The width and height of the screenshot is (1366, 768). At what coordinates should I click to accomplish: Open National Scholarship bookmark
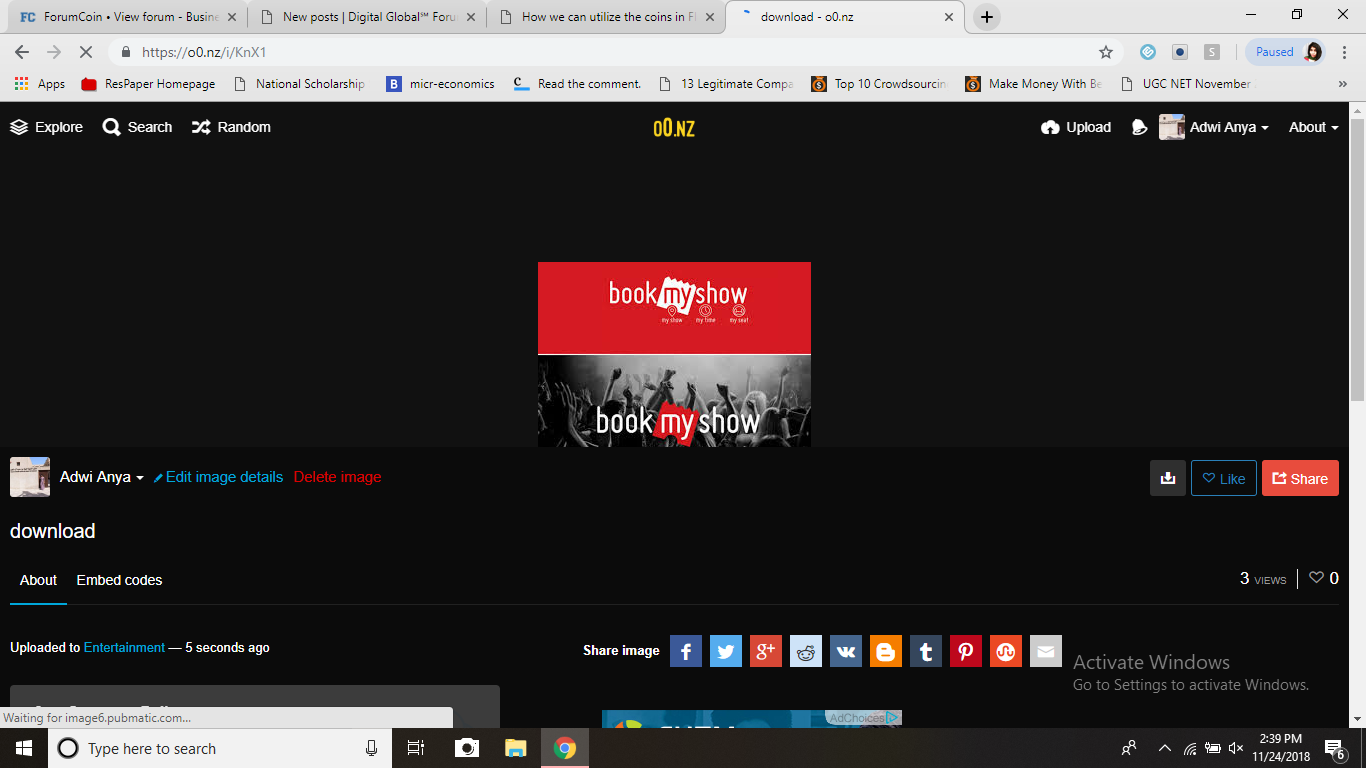[299, 84]
